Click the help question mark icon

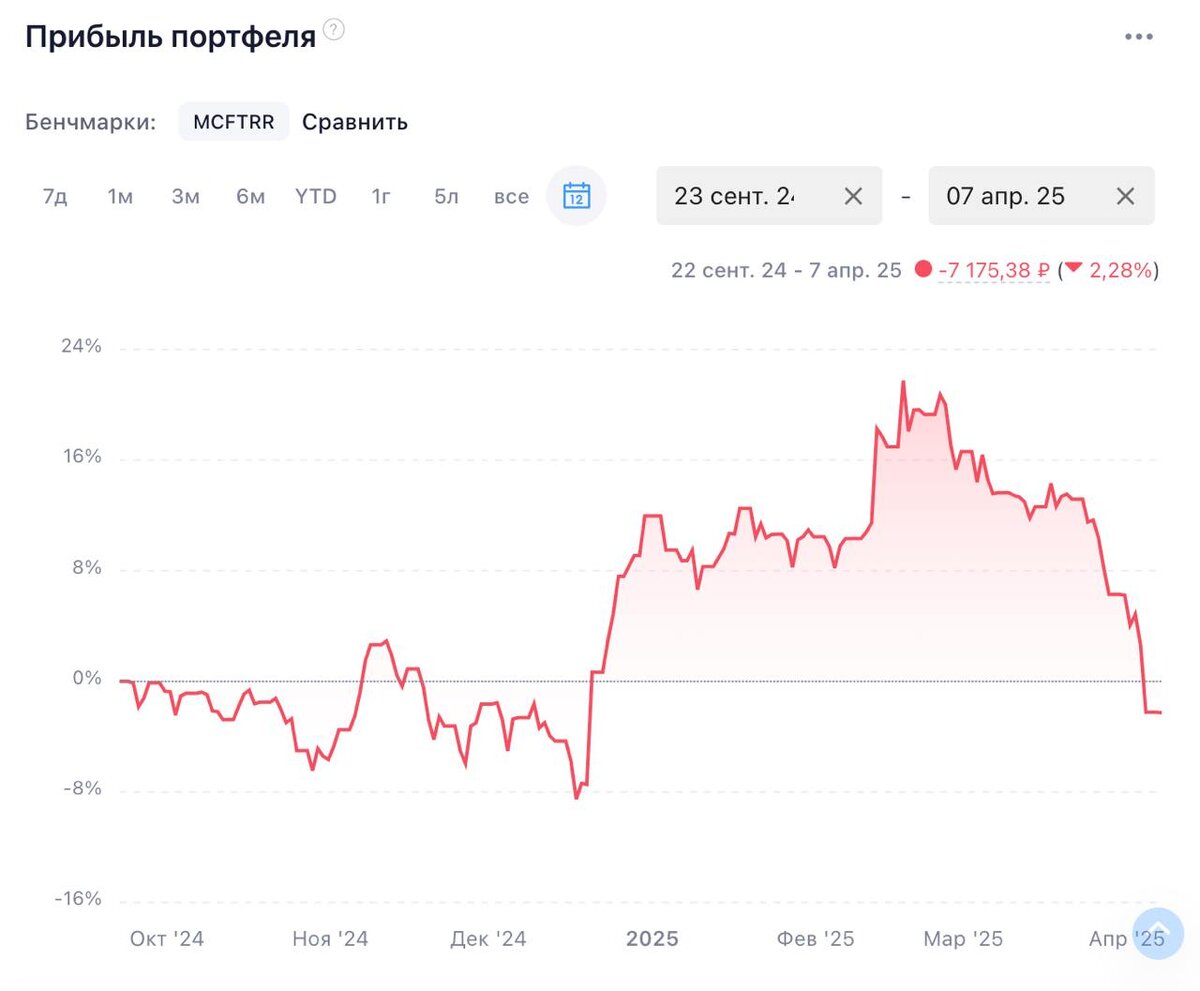coord(334,30)
